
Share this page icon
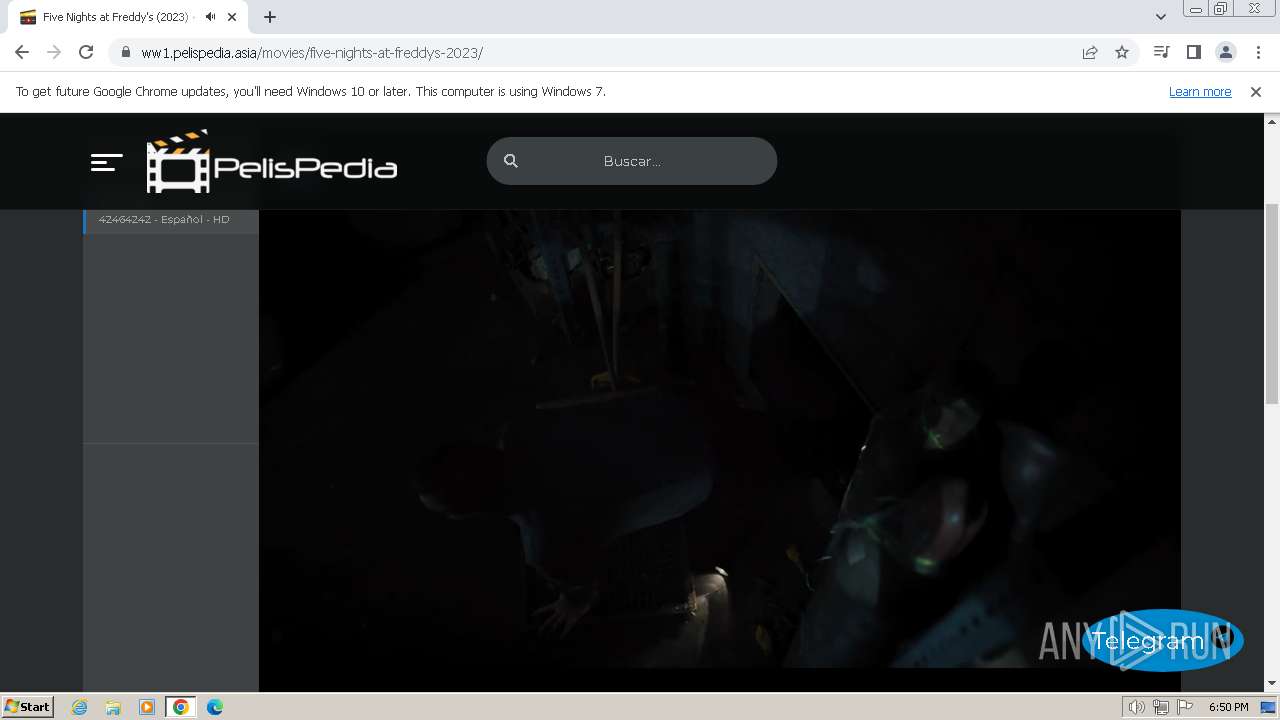coord(1090,53)
